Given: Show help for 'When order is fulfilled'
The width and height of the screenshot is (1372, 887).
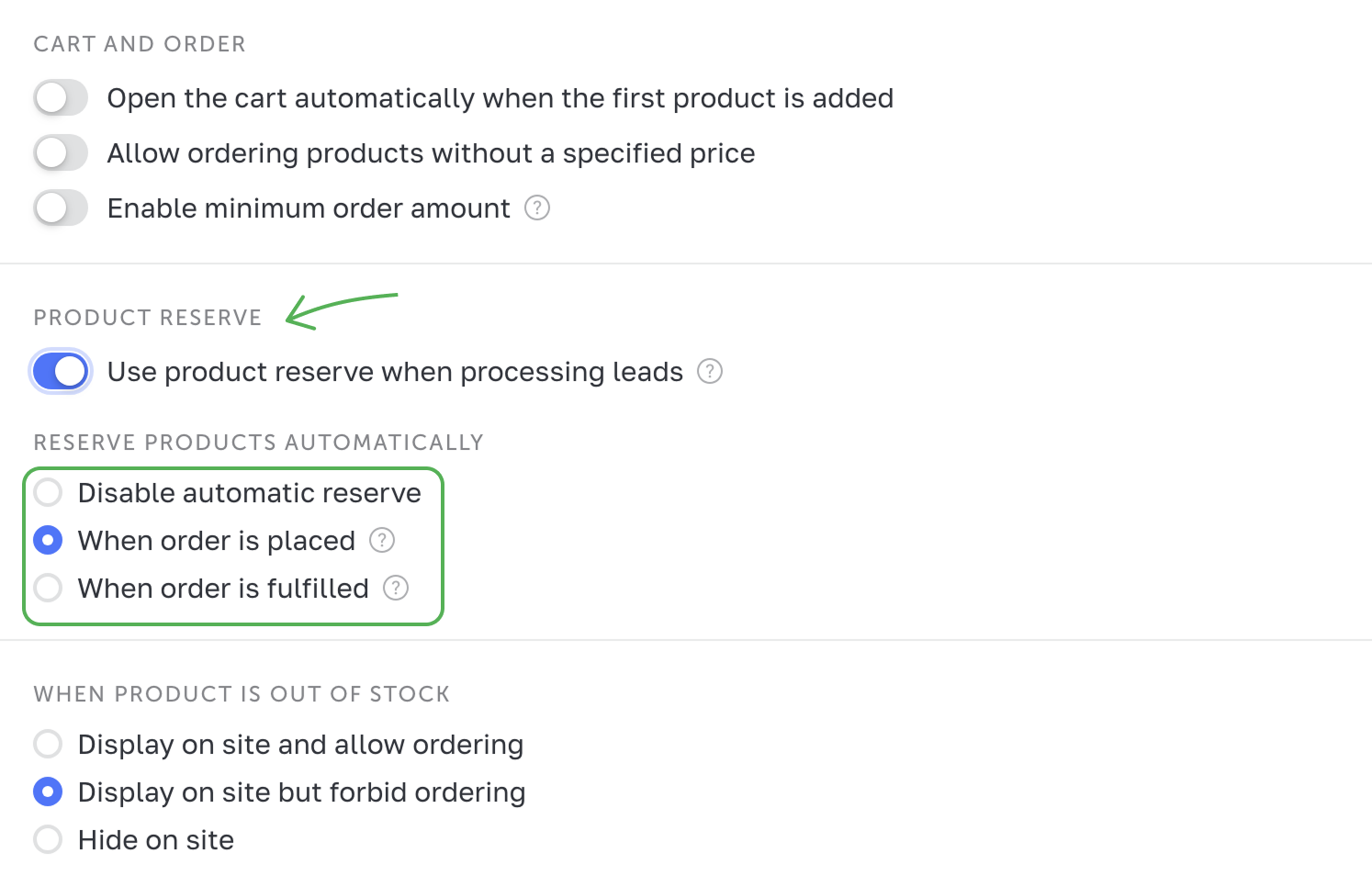Looking at the screenshot, I should [x=396, y=589].
